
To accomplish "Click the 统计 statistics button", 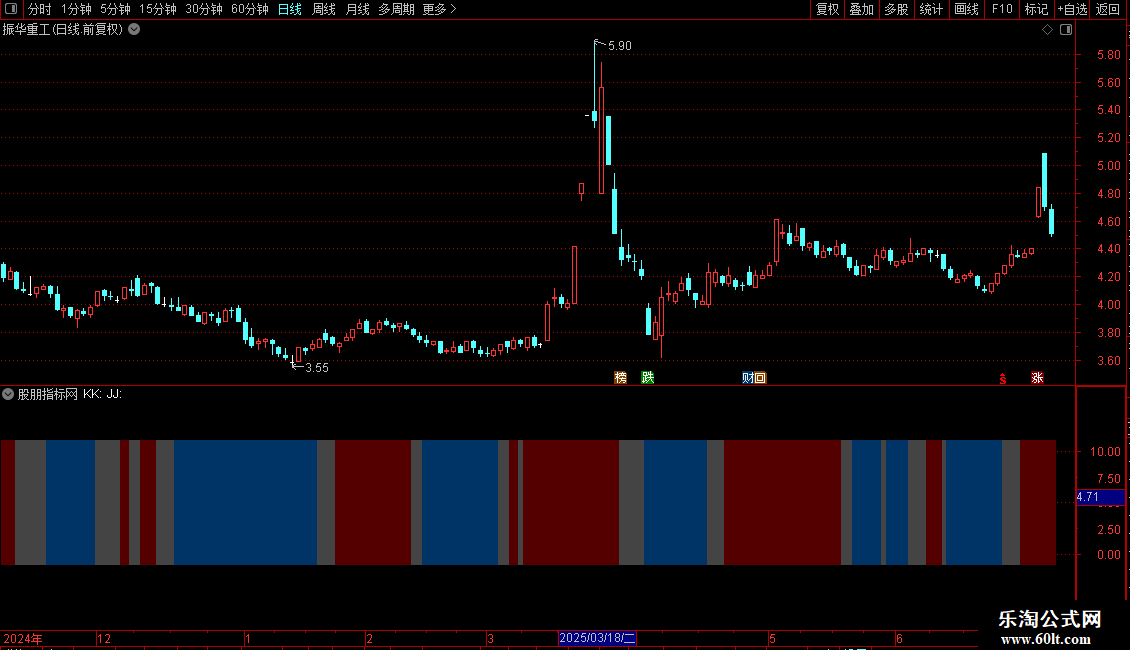I will coord(930,9).
